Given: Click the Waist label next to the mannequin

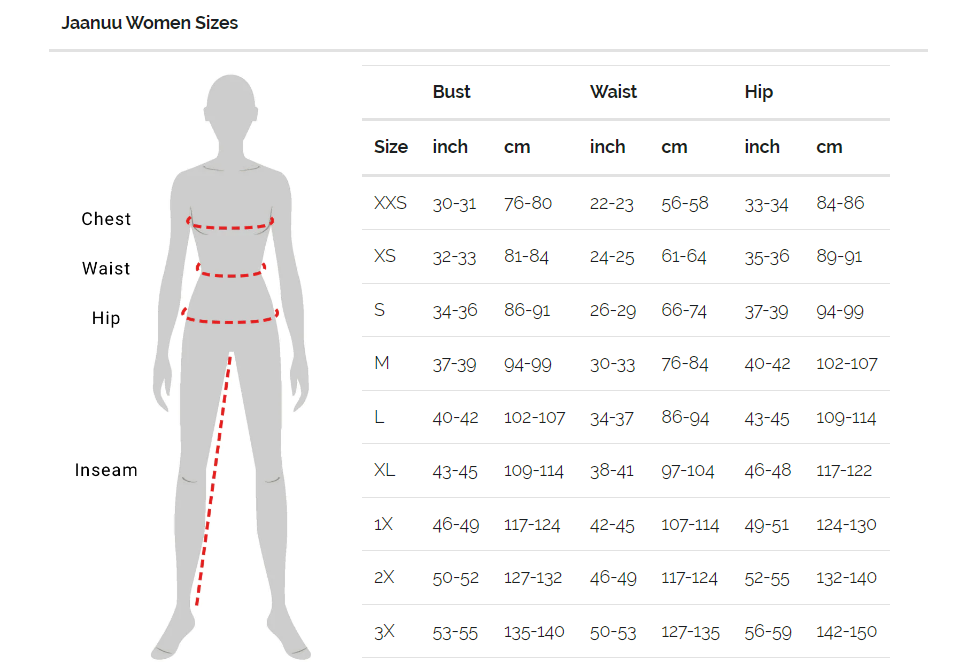Looking at the screenshot, I should click(x=106, y=268).
